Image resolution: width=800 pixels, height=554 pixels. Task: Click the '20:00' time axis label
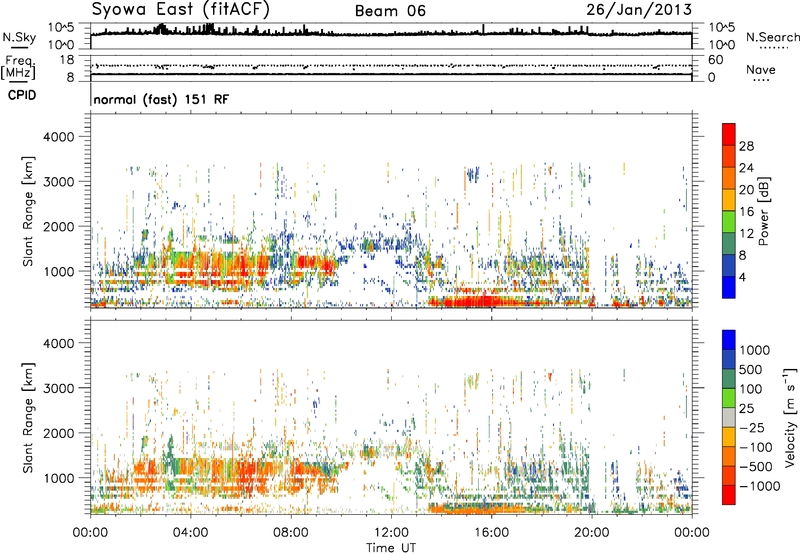(x=591, y=533)
